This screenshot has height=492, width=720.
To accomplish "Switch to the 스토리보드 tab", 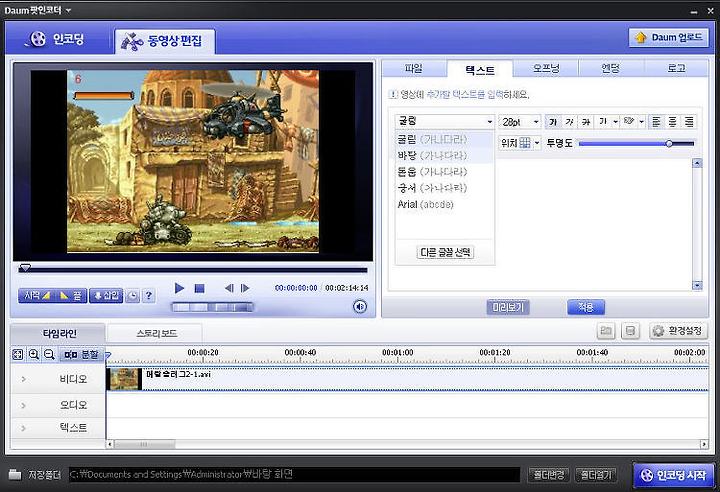I will click(156, 334).
